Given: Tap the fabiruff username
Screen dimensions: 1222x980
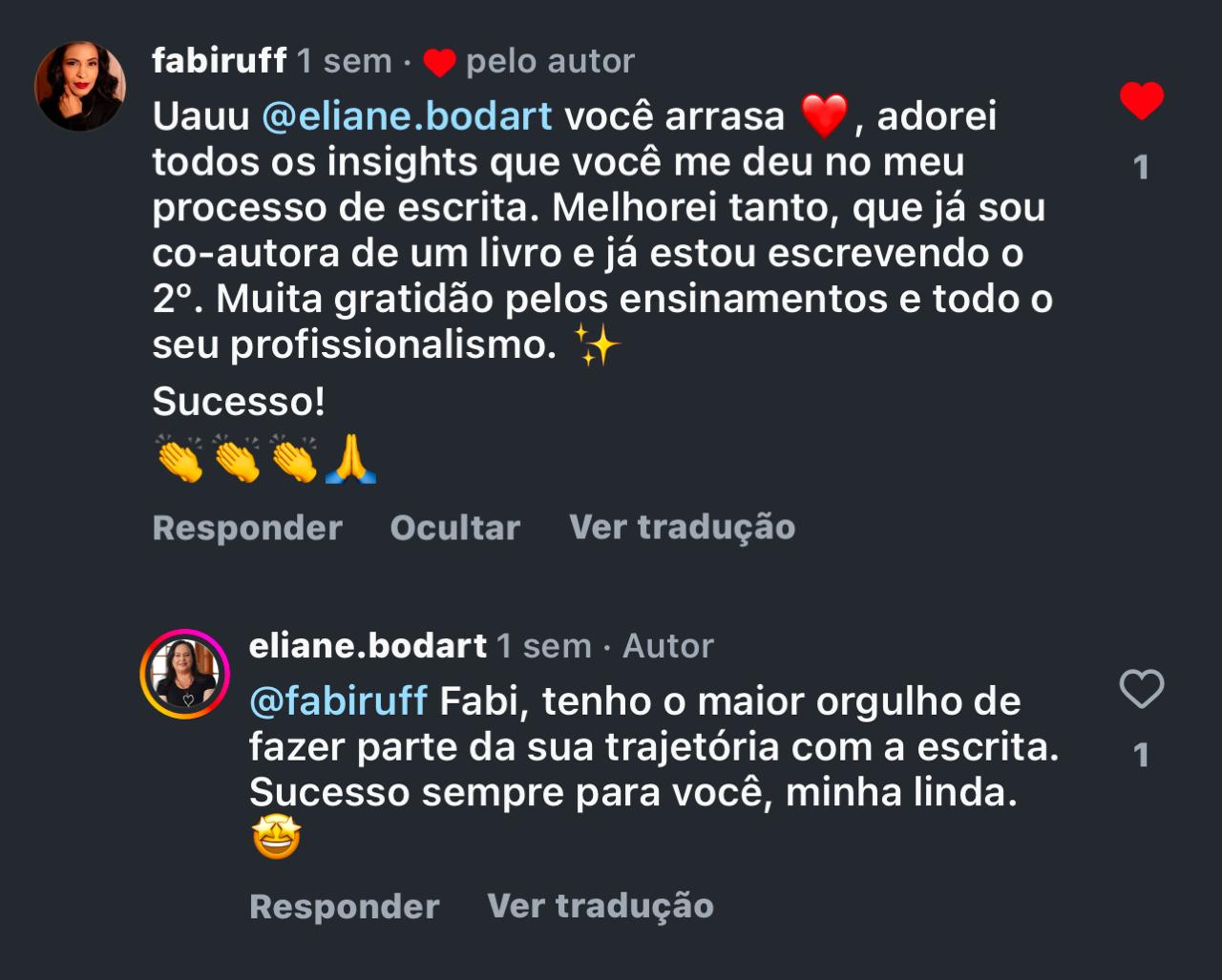Looking at the screenshot, I should [x=220, y=61].
